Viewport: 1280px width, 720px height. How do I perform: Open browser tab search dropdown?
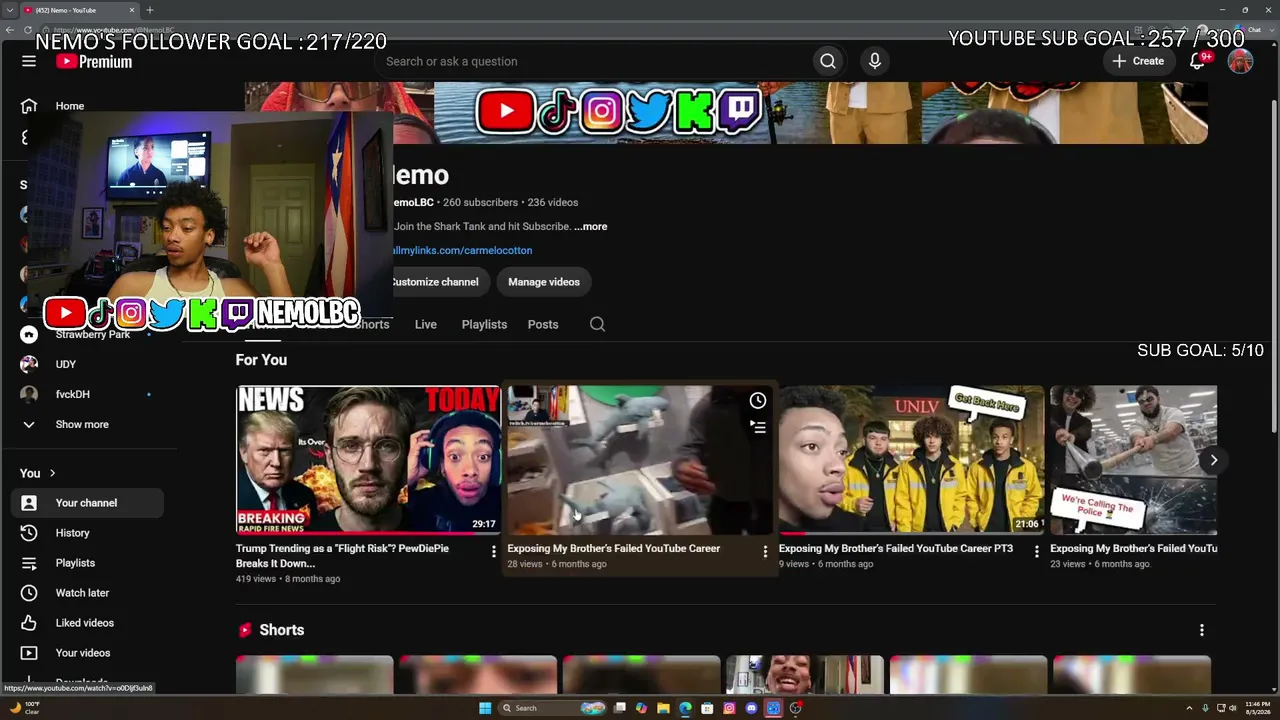click(10, 10)
